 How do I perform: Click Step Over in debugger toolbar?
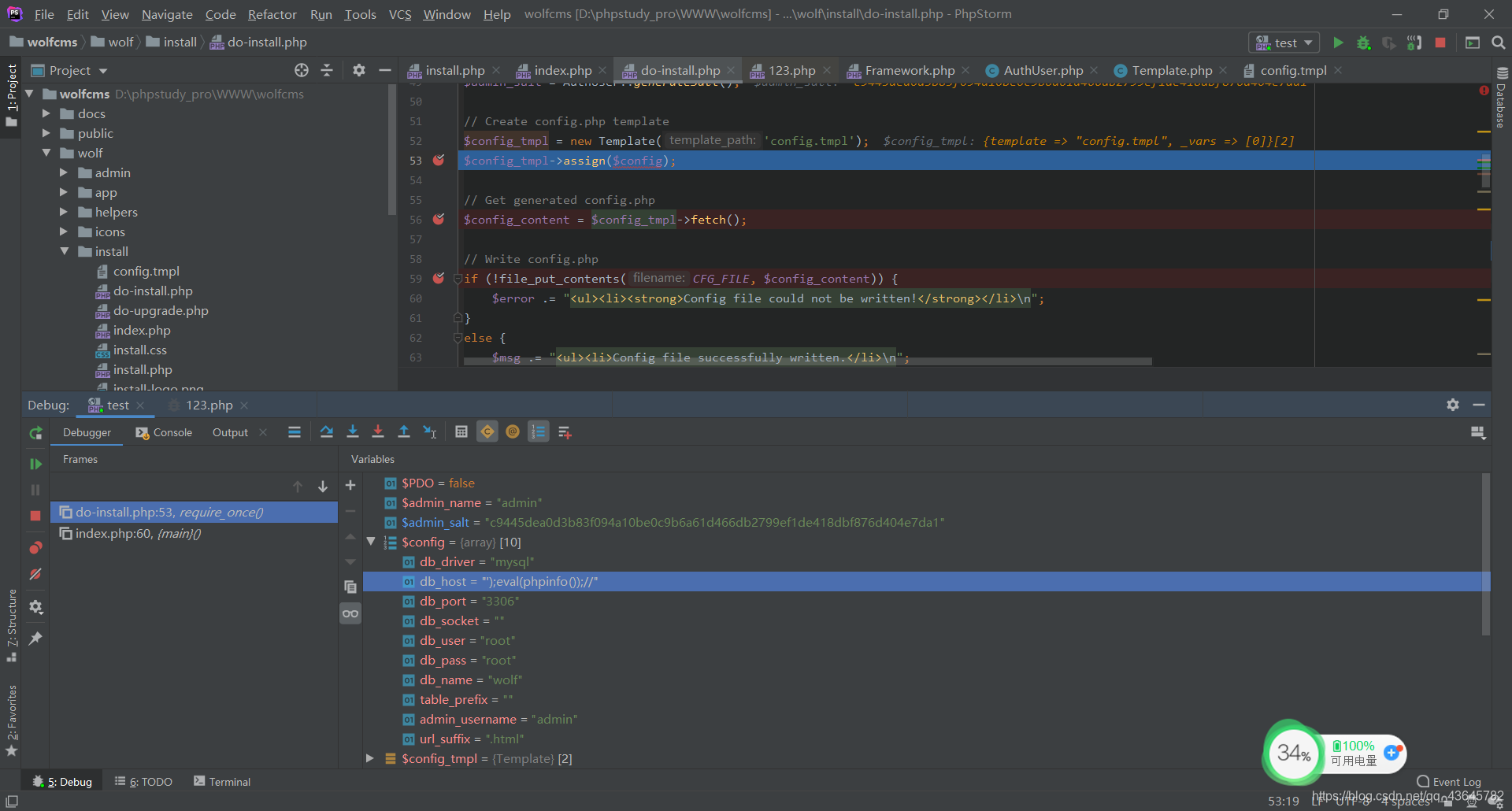327,431
